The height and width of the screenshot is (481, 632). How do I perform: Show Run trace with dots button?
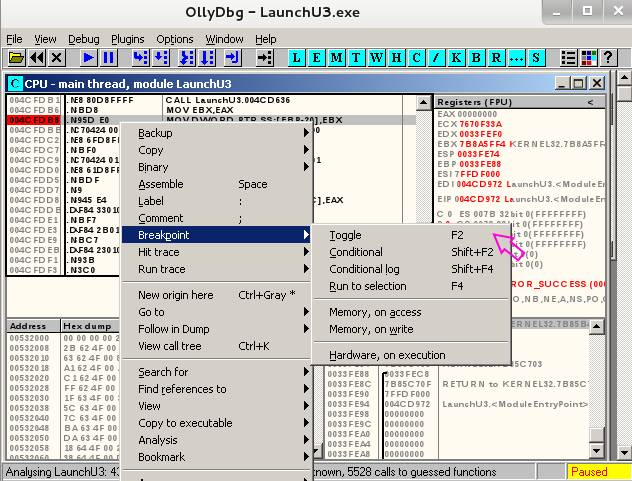pyautogui.click(x=516, y=58)
